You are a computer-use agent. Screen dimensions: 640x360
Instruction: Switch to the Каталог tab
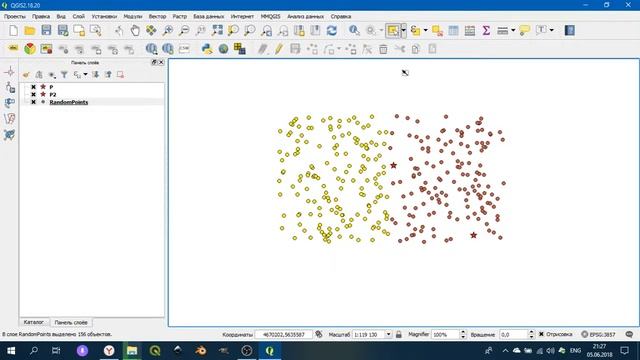33,322
